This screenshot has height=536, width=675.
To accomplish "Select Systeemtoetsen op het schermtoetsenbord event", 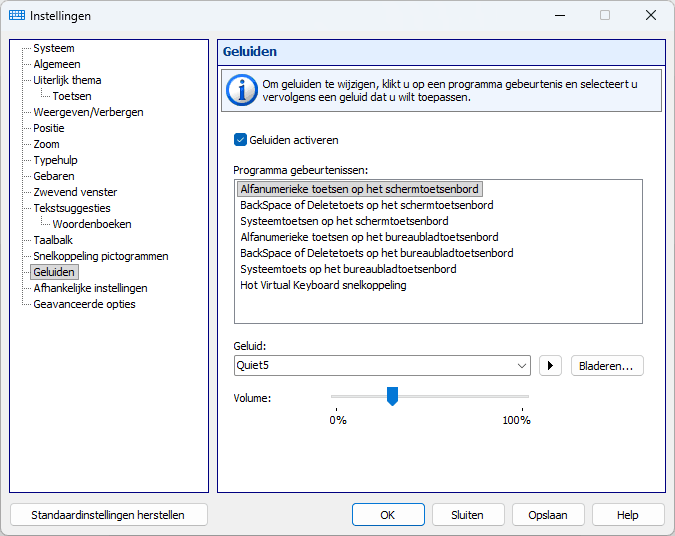I will (x=344, y=221).
